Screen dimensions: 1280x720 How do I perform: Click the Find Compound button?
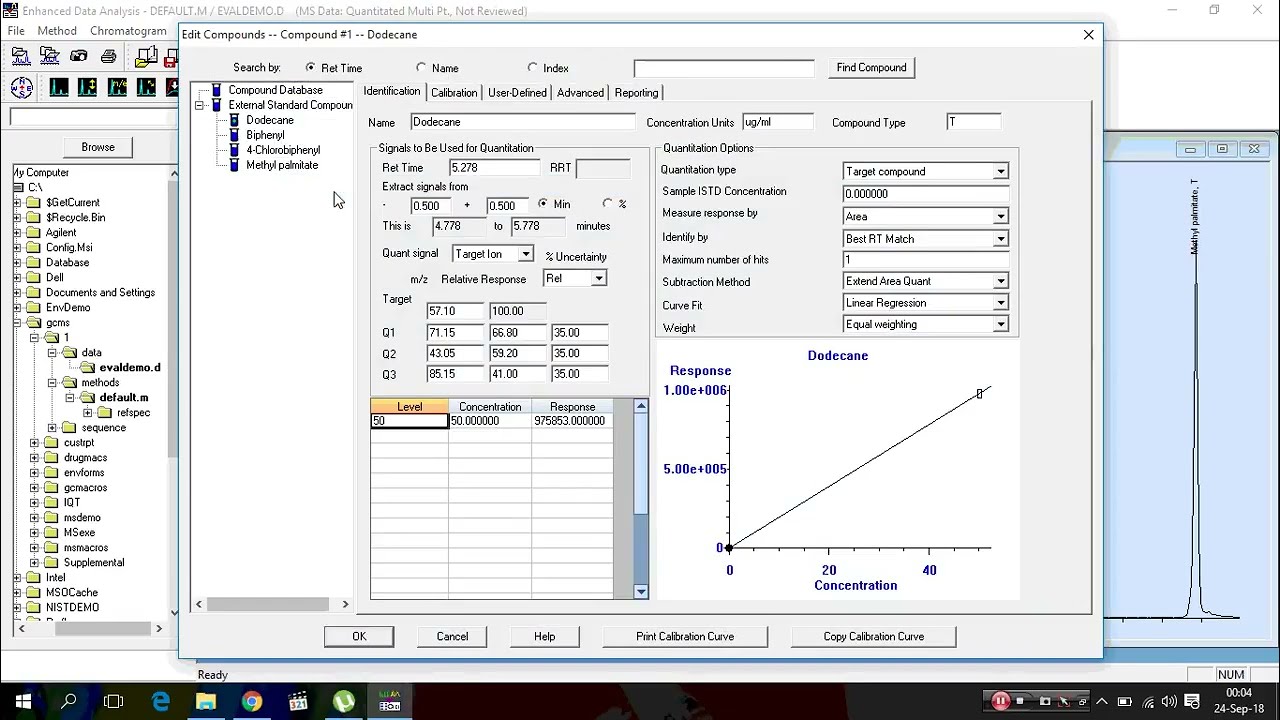pos(872,68)
